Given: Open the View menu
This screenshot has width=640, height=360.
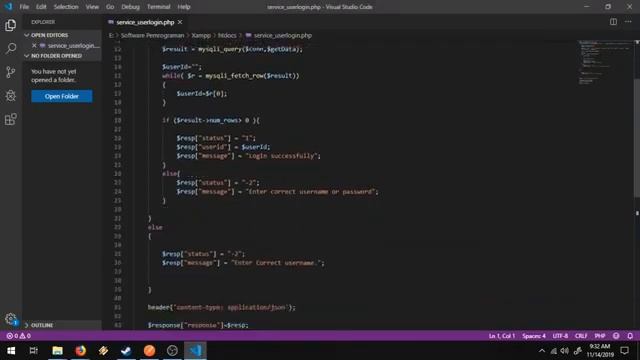Looking at the screenshot, I should point(92,7).
